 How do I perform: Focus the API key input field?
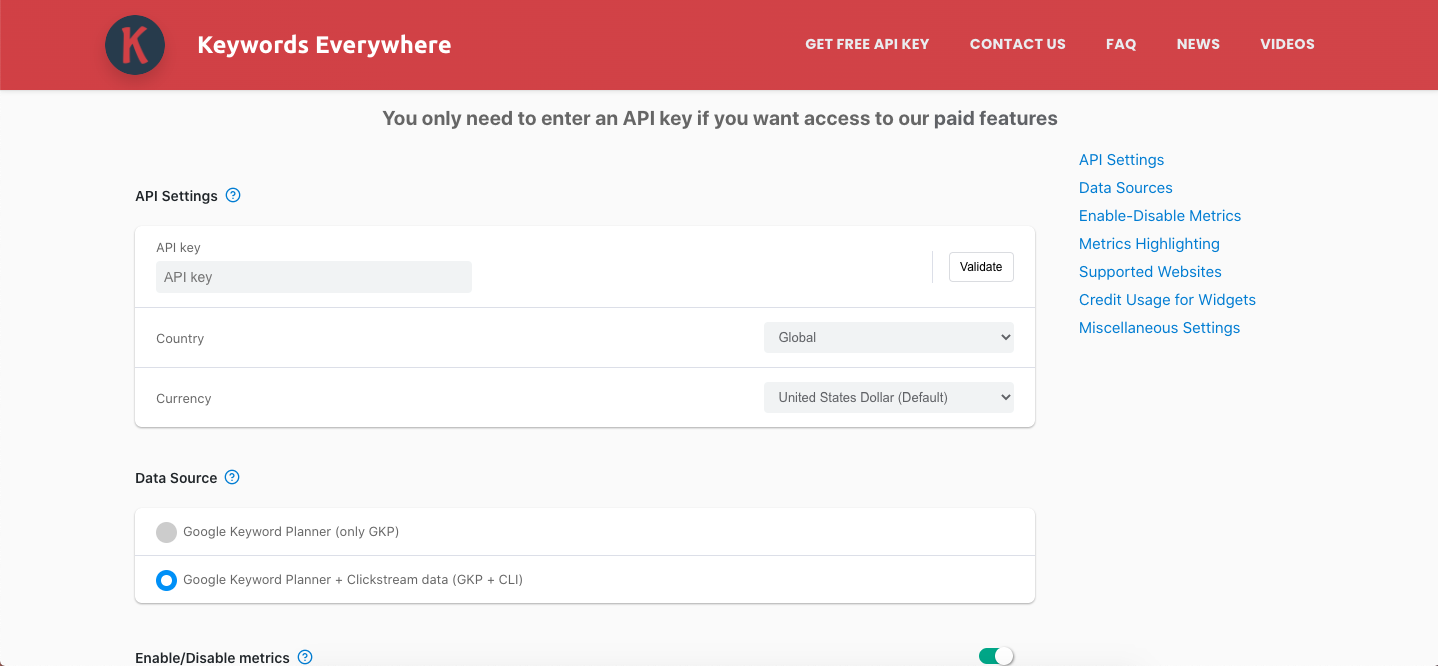pyautogui.click(x=314, y=277)
